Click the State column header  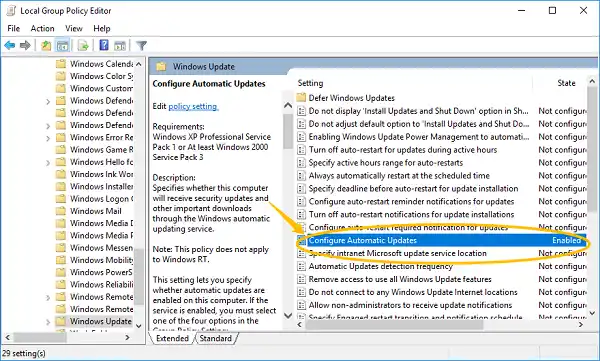[x=566, y=83]
